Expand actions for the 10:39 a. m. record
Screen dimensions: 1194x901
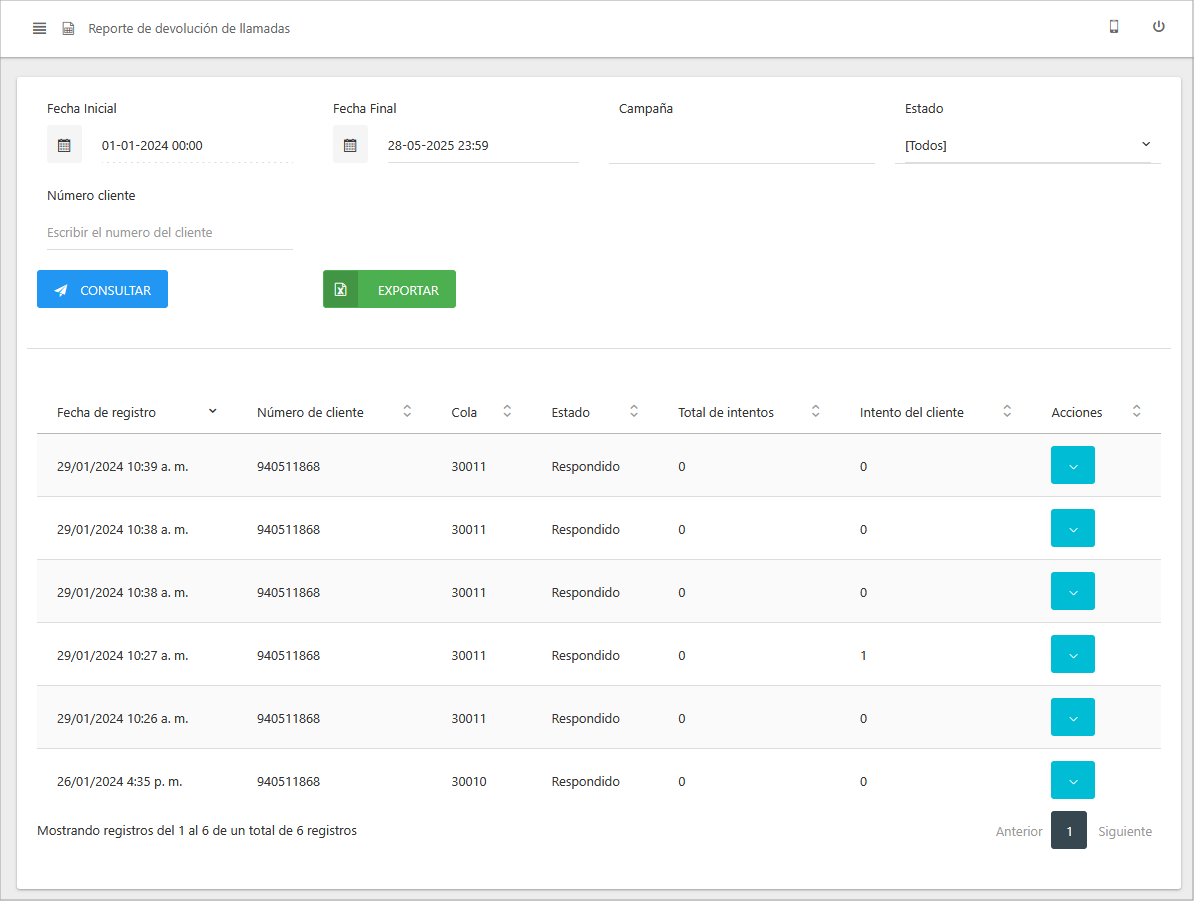(1072, 466)
